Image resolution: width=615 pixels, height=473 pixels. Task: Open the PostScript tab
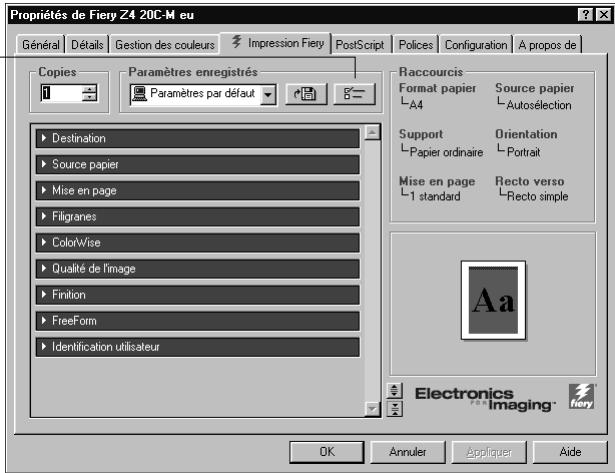[x=360, y=45]
